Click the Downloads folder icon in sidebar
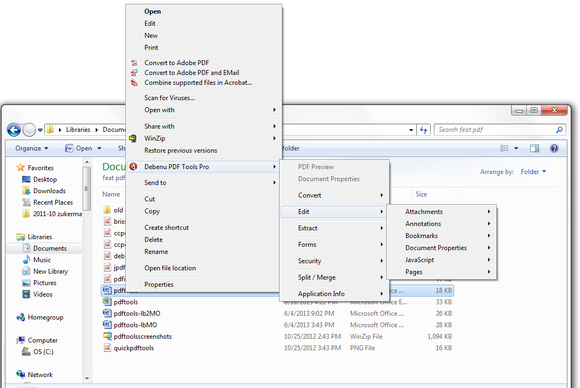 [26, 191]
